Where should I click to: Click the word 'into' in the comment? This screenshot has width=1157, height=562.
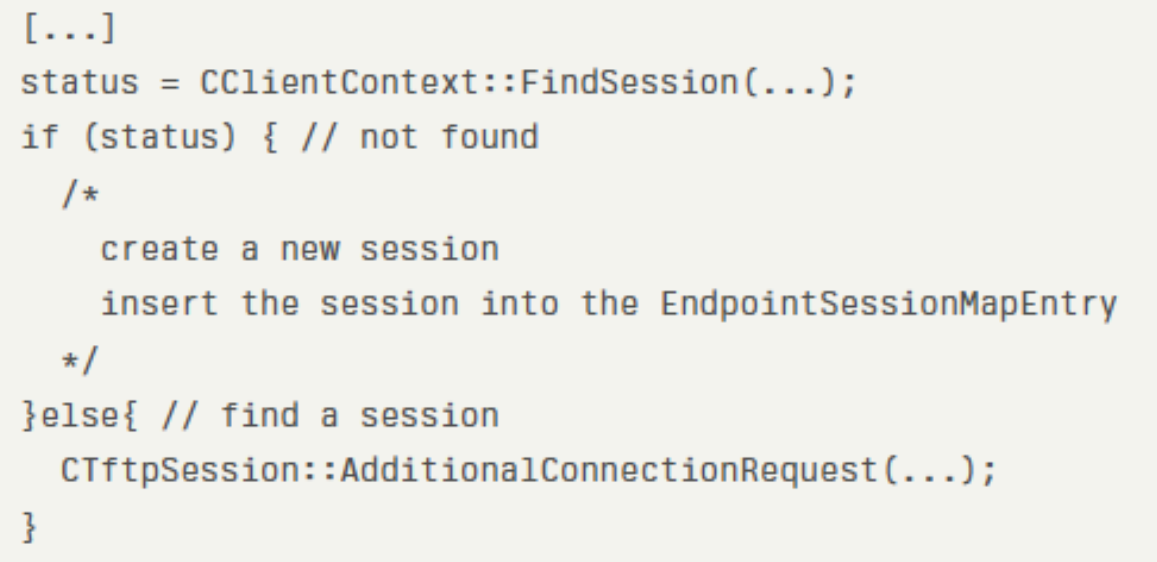pyautogui.click(x=519, y=305)
